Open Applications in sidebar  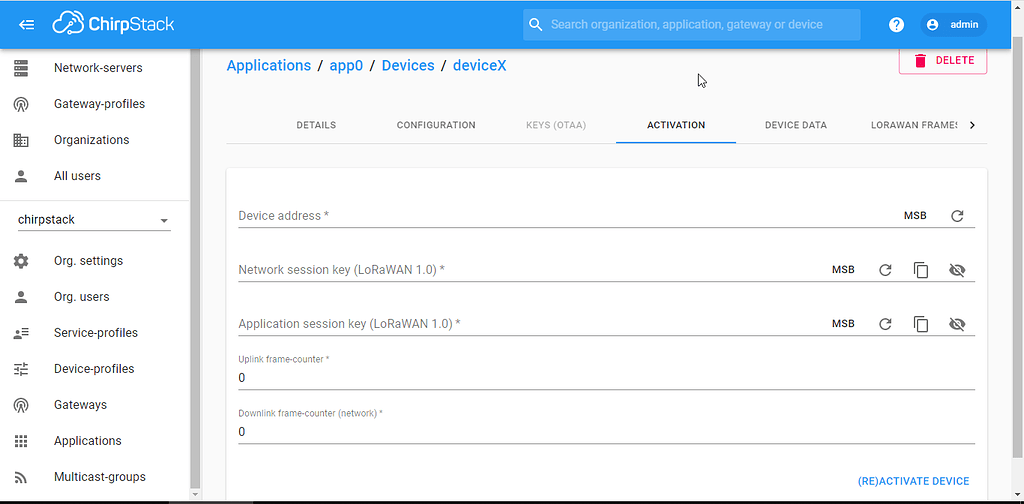click(x=95, y=441)
